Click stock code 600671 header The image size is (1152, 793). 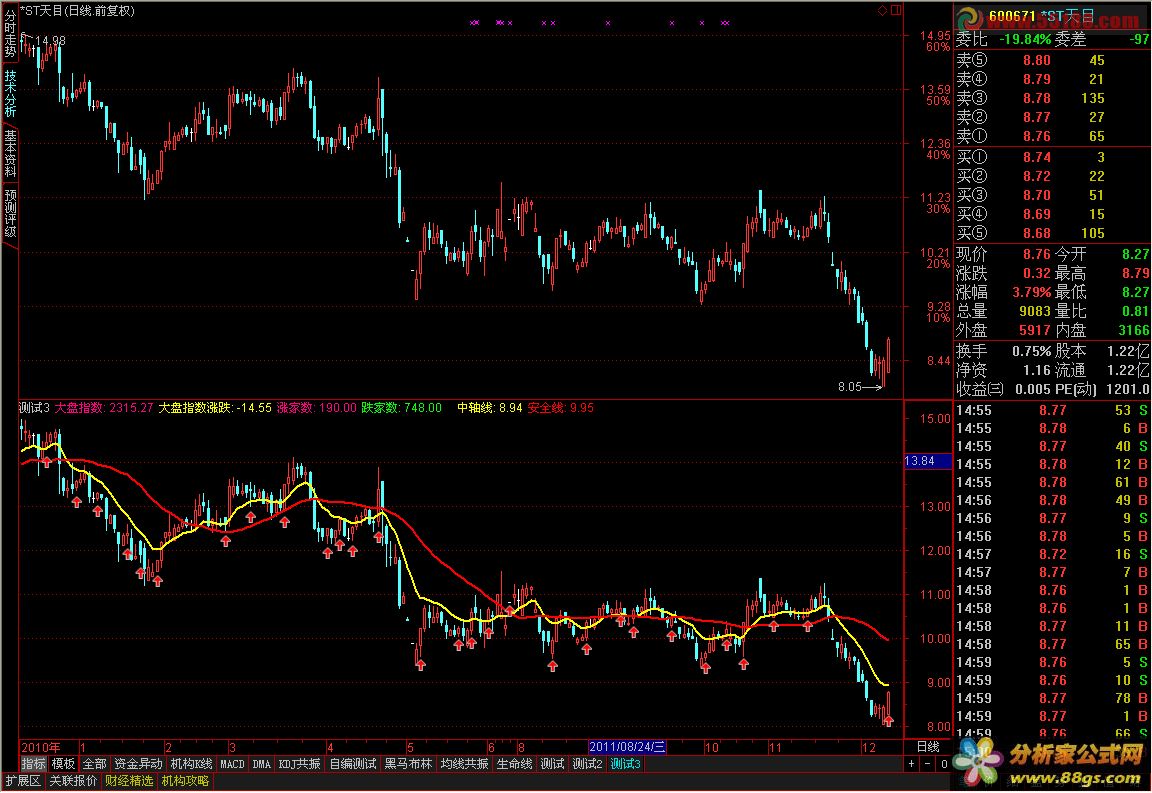pyautogui.click(x=1012, y=16)
